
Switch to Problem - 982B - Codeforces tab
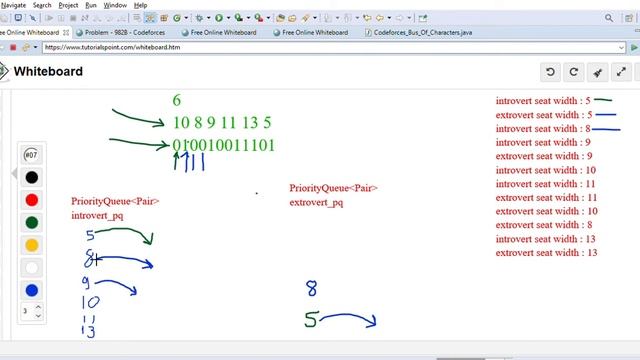(120, 32)
